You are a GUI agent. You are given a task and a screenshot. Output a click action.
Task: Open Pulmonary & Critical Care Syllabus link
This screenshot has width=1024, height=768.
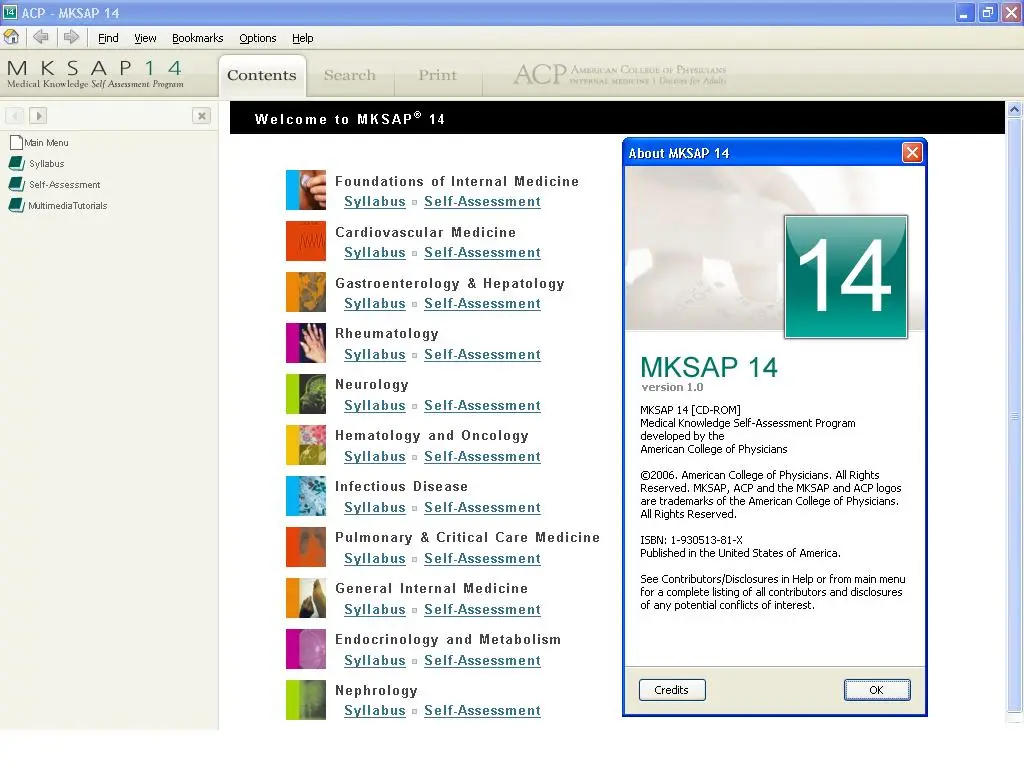point(375,558)
